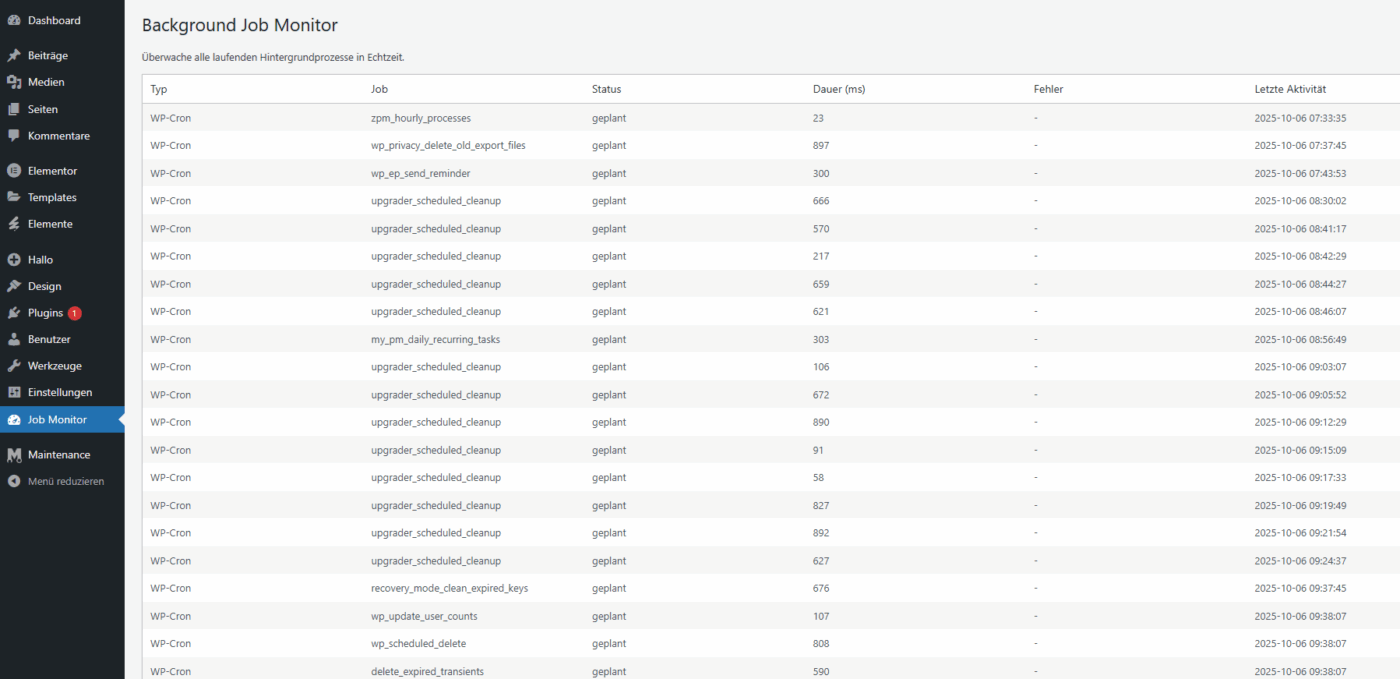The height and width of the screenshot is (679, 1400).
Task: Click the Elementor logo icon
Action: point(14,171)
